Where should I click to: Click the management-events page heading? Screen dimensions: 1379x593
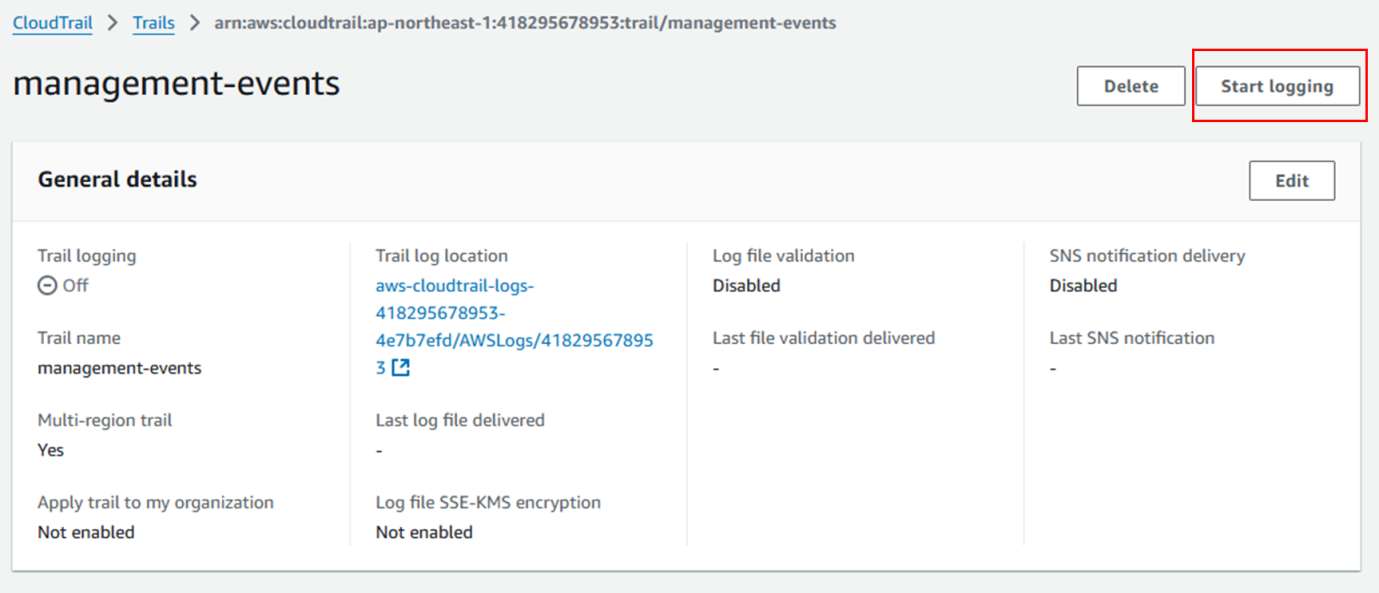[x=176, y=83]
